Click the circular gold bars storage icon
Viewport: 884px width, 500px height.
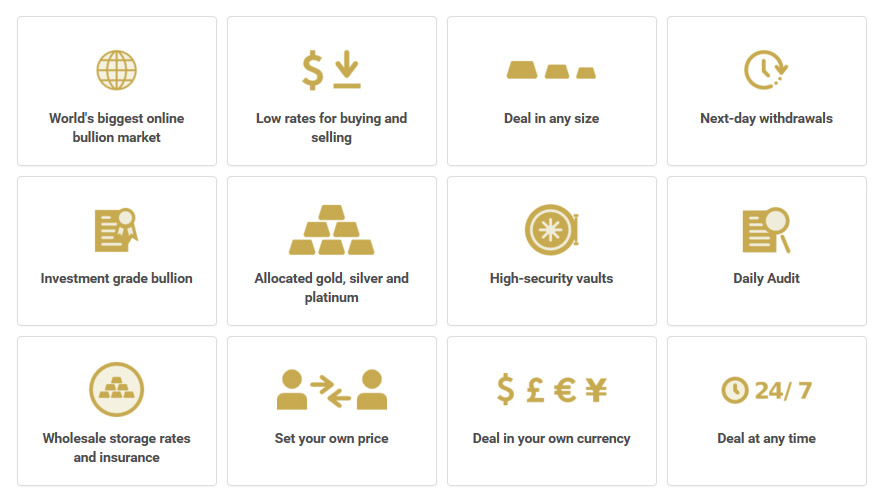117,390
